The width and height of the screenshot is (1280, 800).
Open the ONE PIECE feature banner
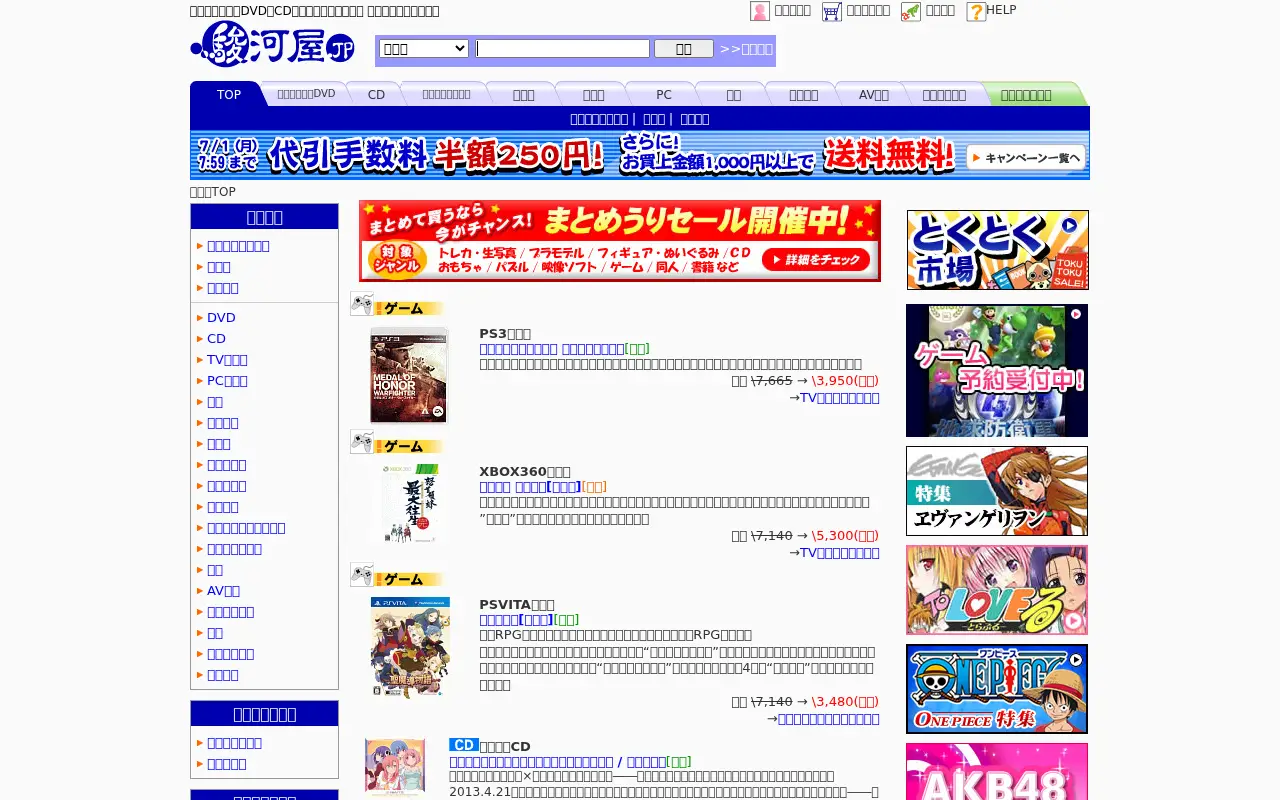tap(997, 689)
